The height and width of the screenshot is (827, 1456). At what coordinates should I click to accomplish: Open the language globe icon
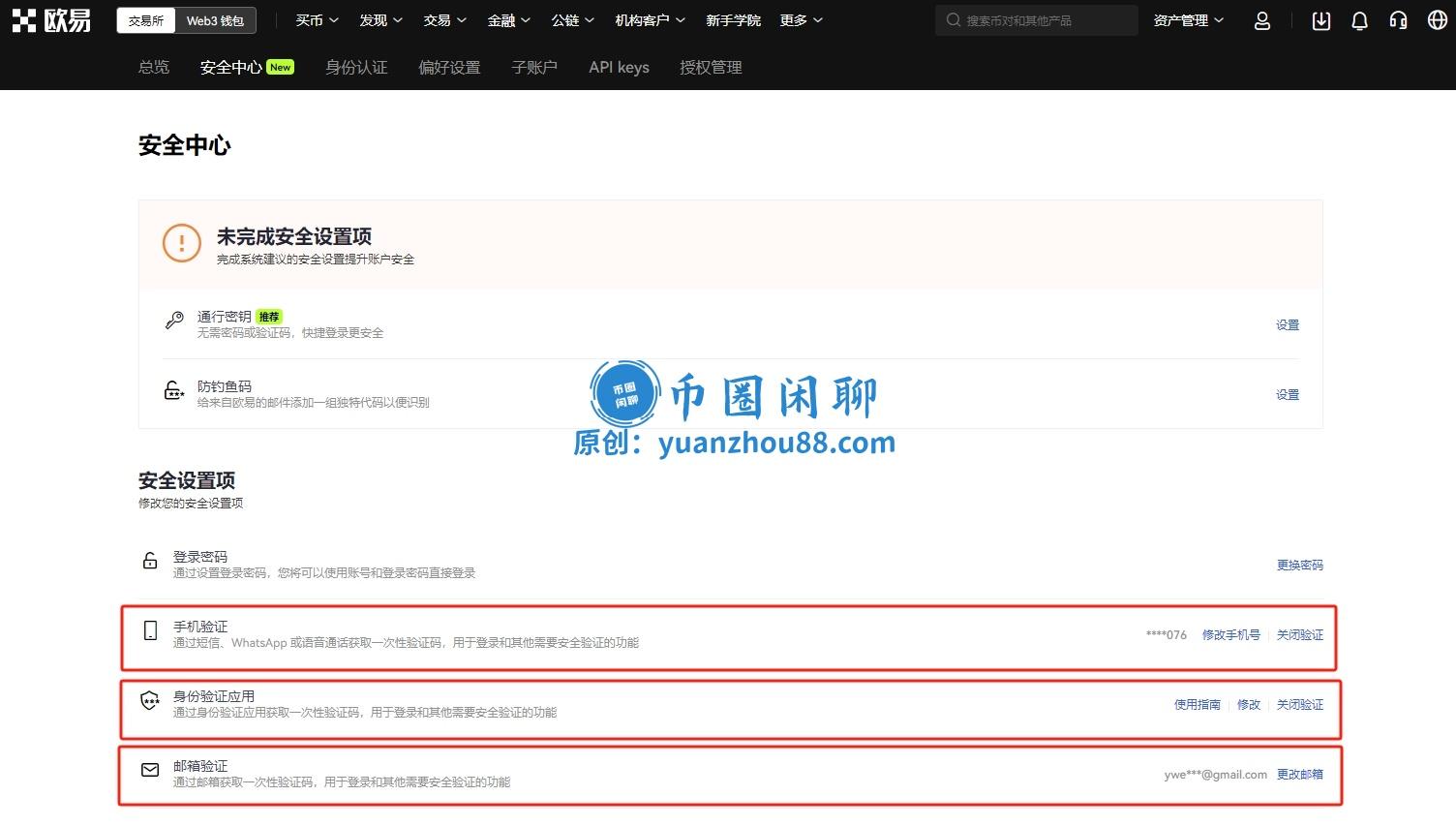coord(1437,20)
